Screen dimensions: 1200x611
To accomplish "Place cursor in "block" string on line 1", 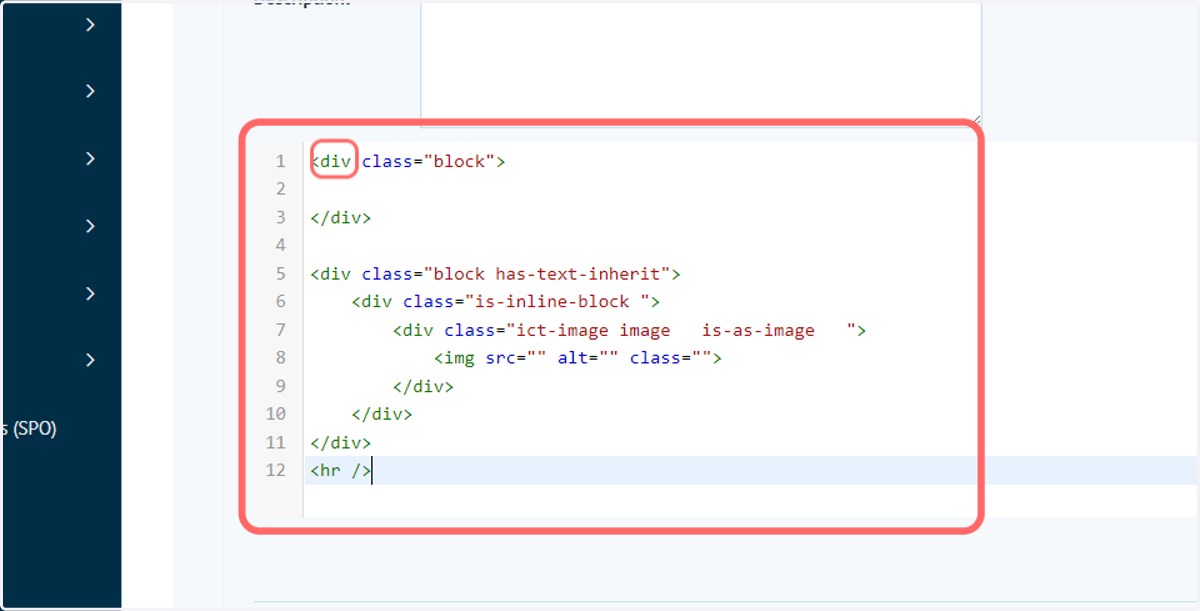I will [x=459, y=161].
